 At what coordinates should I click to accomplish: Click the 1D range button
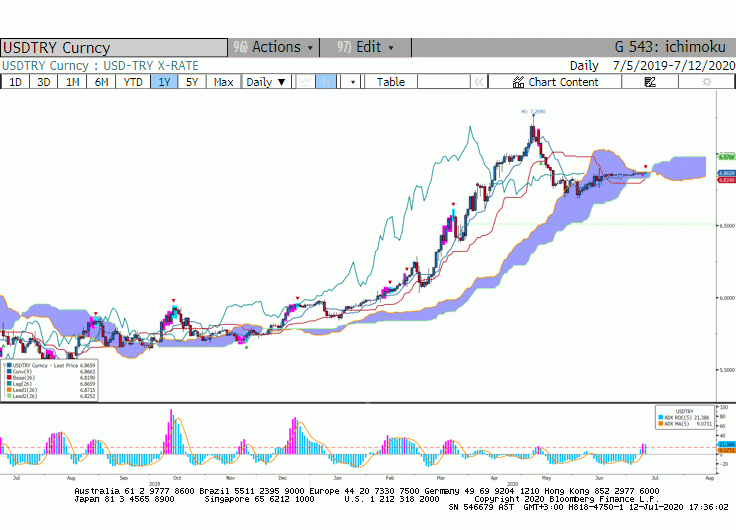(x=15, y=82)
